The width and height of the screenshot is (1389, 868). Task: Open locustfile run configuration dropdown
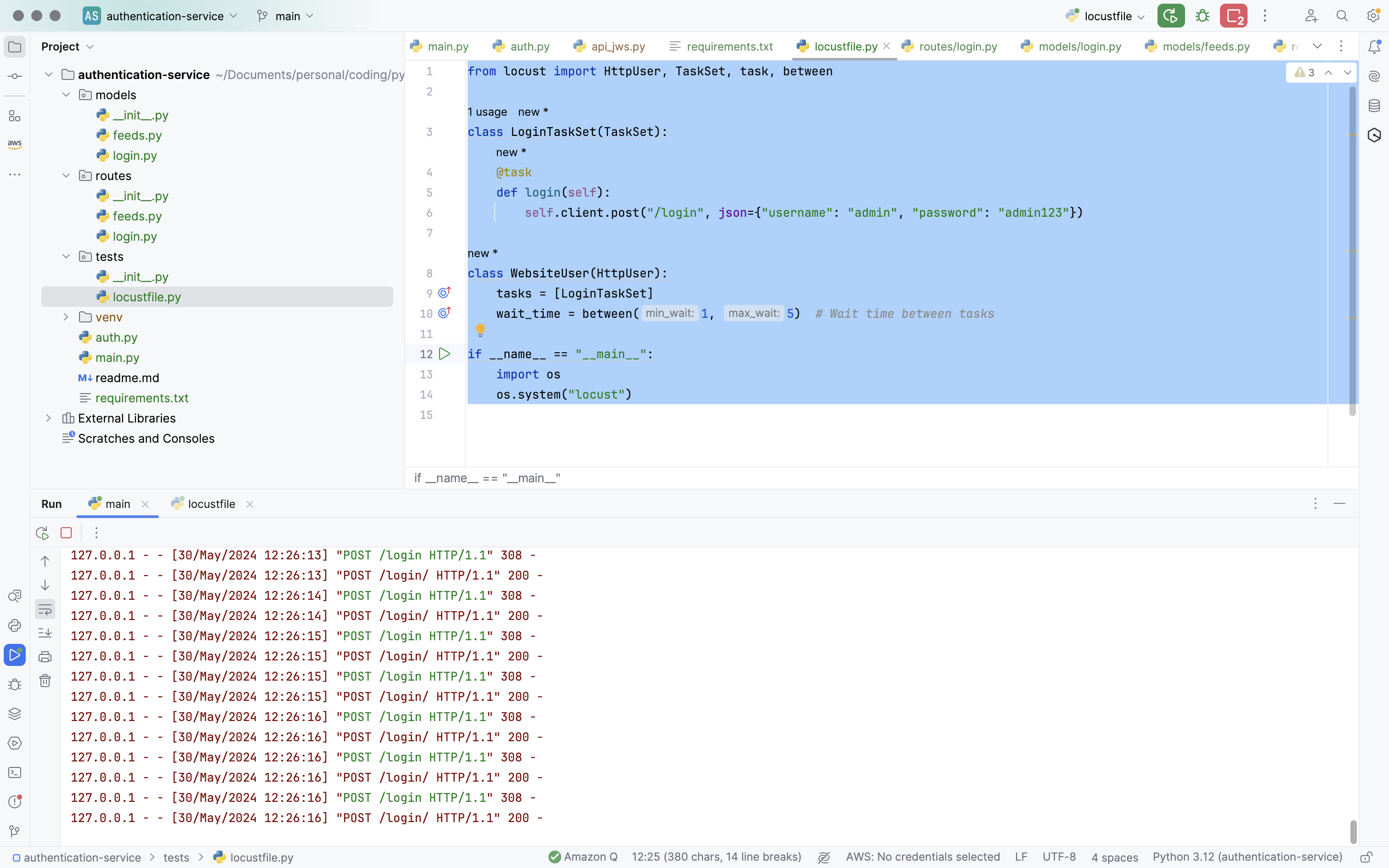pyautogui.click(x=1106, y=16)
